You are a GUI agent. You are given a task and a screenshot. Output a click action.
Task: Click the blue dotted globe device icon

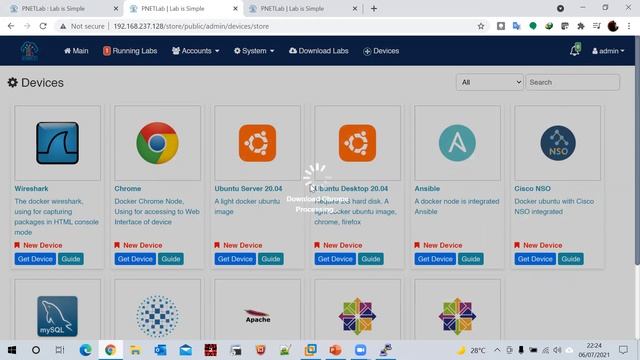tap(158, 316)
